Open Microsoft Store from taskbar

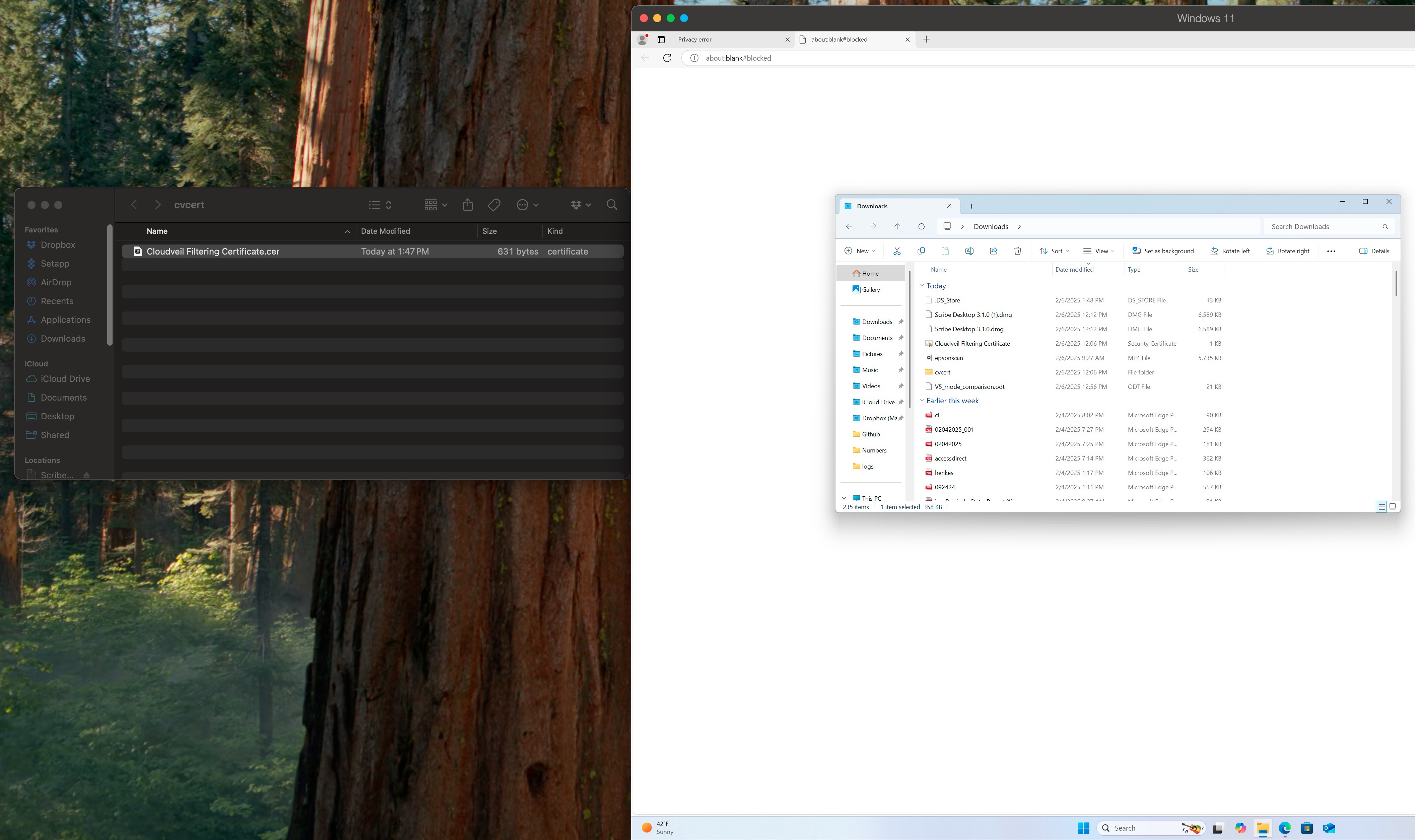(x=1307, y=828)
